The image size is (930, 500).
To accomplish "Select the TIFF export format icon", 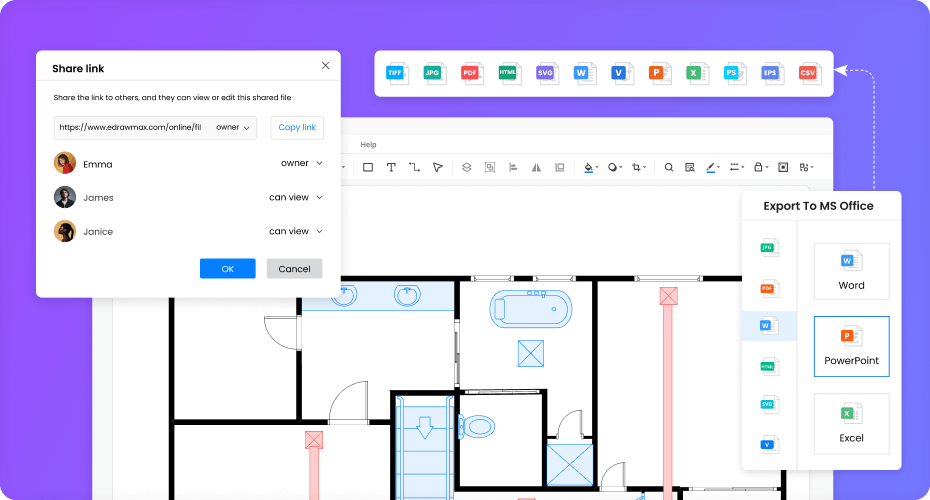I will (x=397, y=74).
